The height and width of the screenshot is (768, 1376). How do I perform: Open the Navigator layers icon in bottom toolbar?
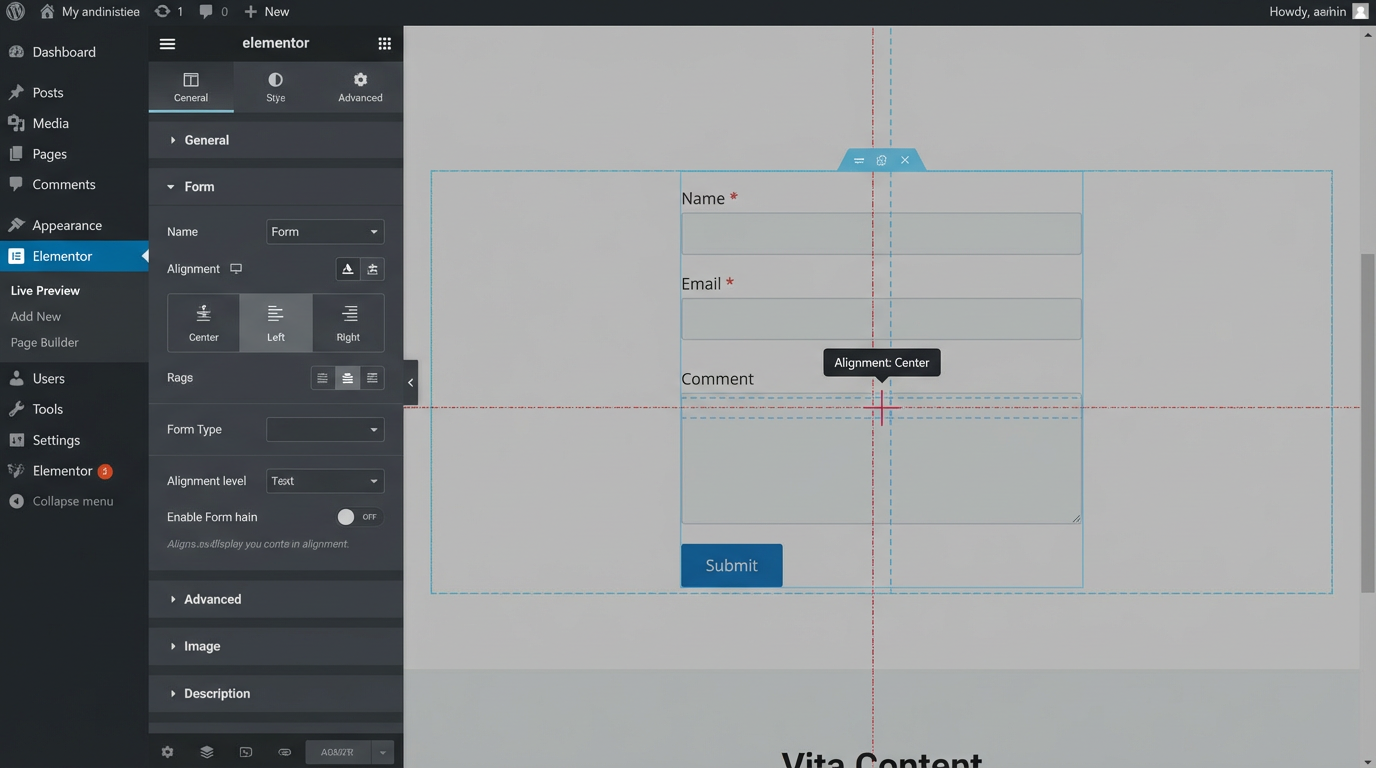(x=206, y=751)
